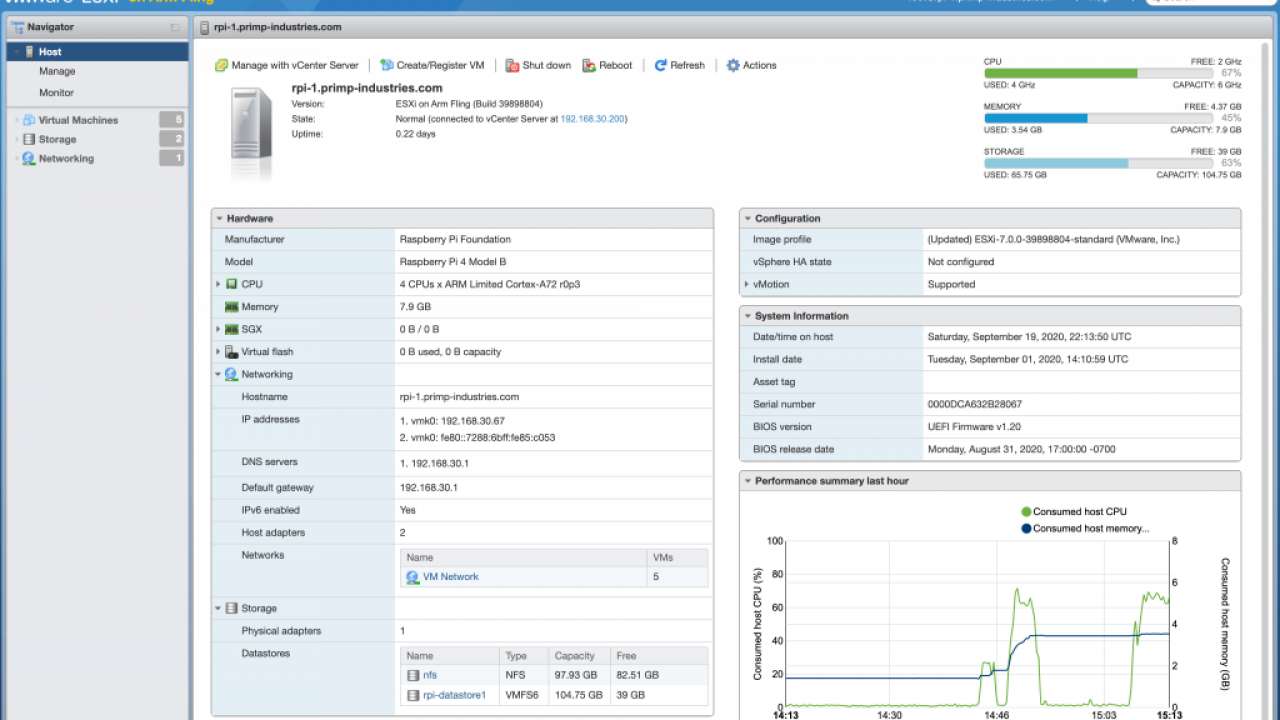Toggle Consumed host CPU legend entry
Viewport: 1280px width, 720px height.
click(1072, 511)
